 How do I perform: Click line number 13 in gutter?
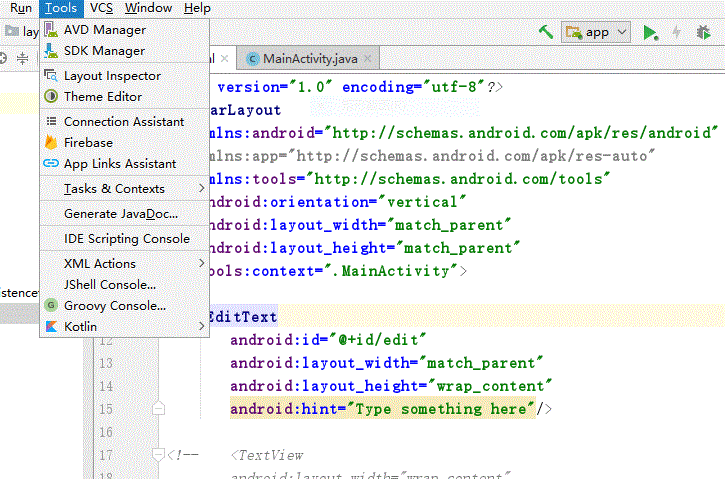pos(106,363)
